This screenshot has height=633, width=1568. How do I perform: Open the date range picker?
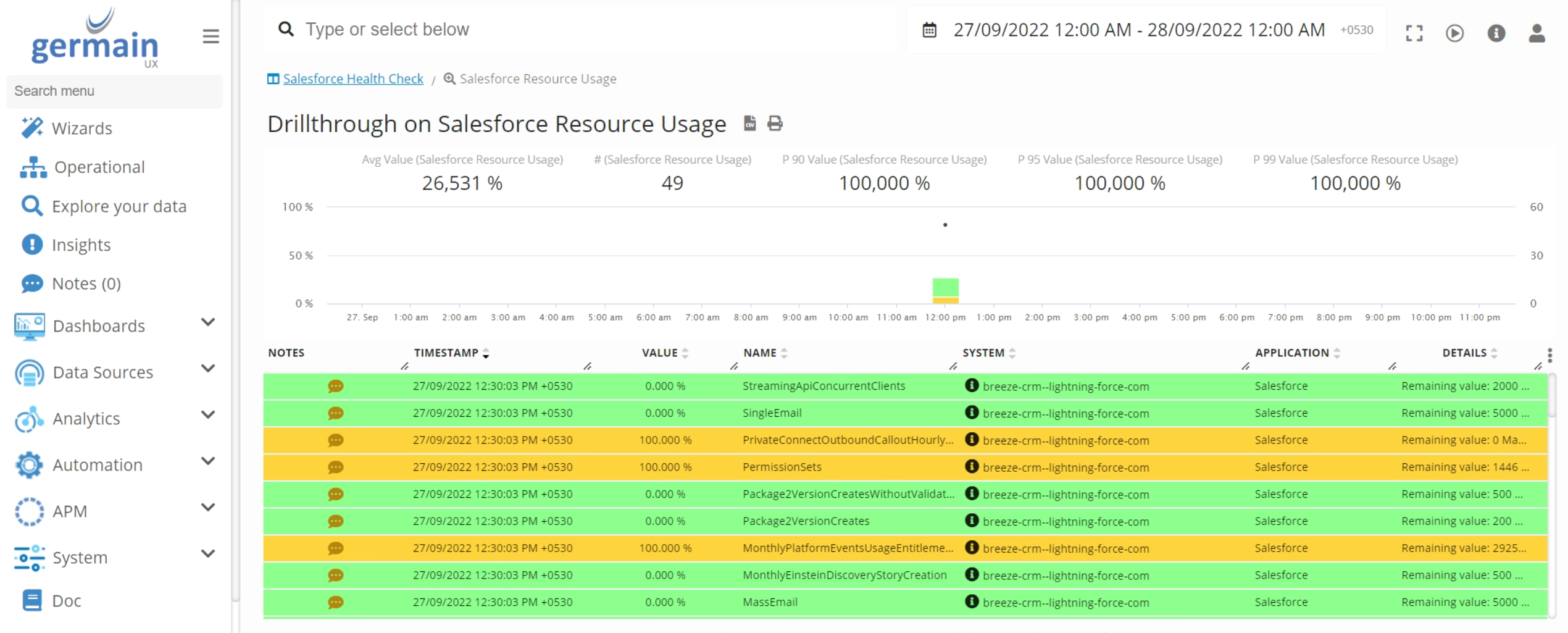pos(1139,30)
